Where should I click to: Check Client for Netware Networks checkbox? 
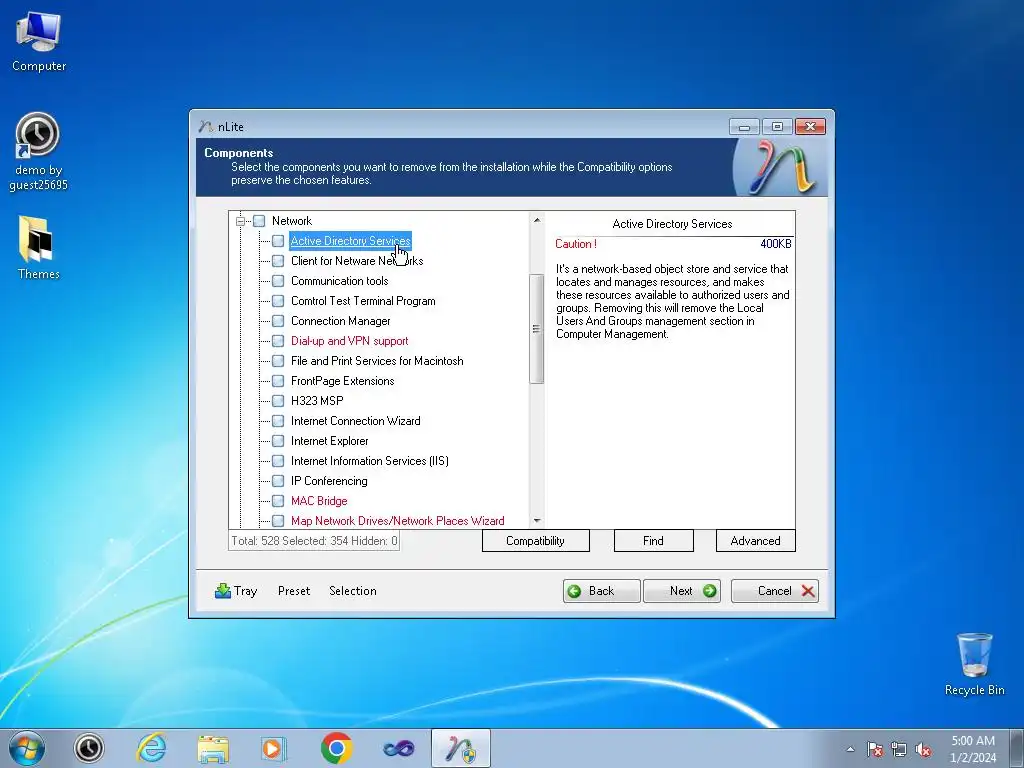pos(278,261)
